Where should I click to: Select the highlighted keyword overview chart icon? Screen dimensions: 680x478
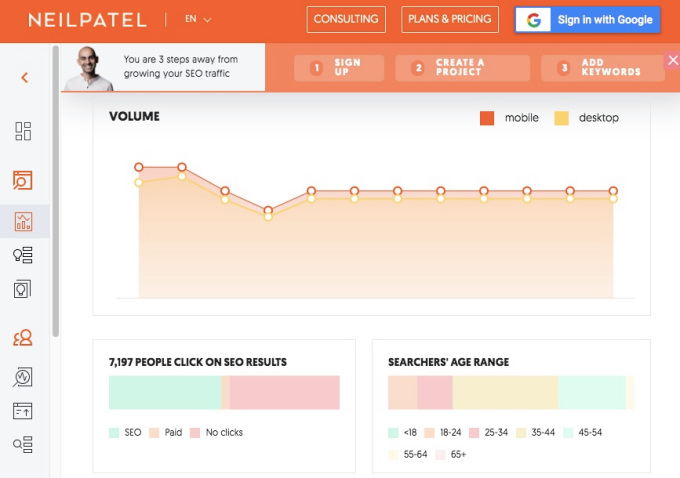(23, 221)
